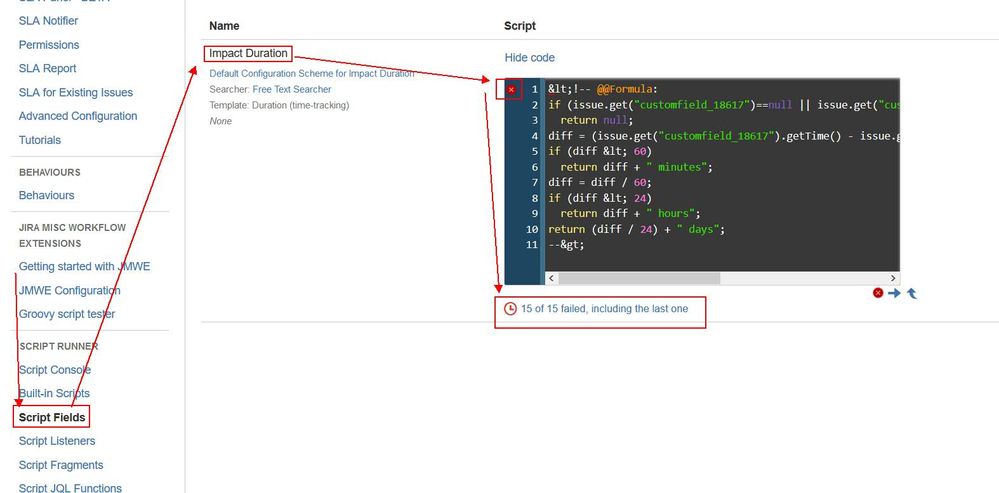The width and height of the screenshot is (999, 493).
Task: Click the clock icon beside the failed executions text
Action: [510, 309]
